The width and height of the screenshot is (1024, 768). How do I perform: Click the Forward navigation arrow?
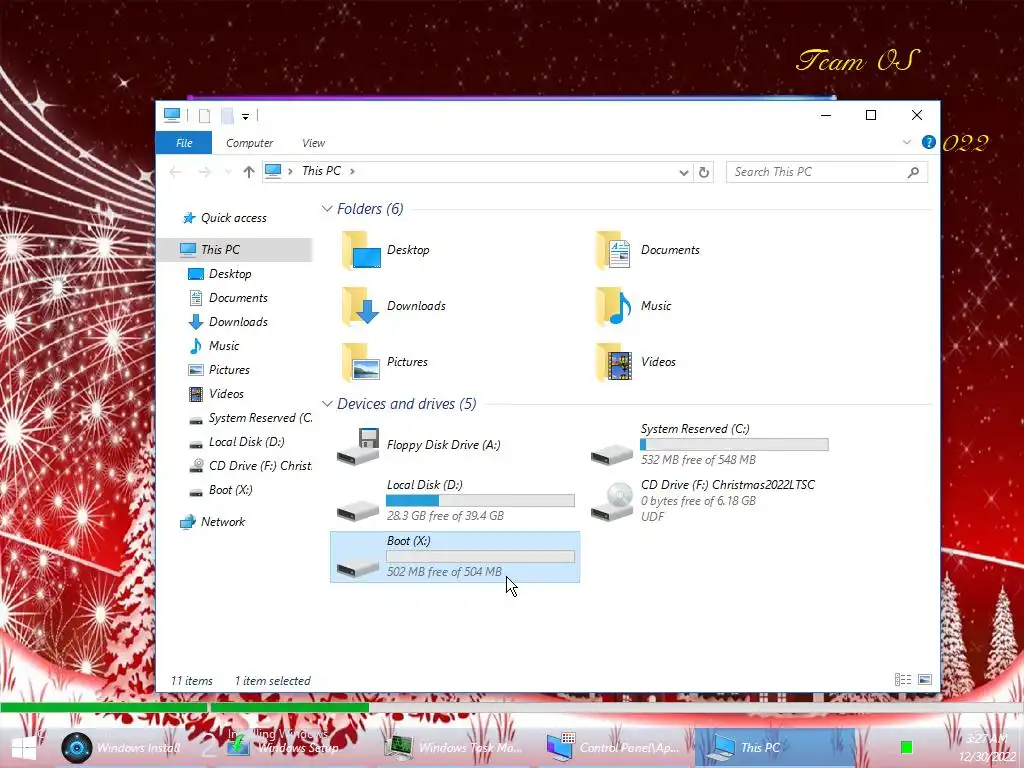[204, 172]
